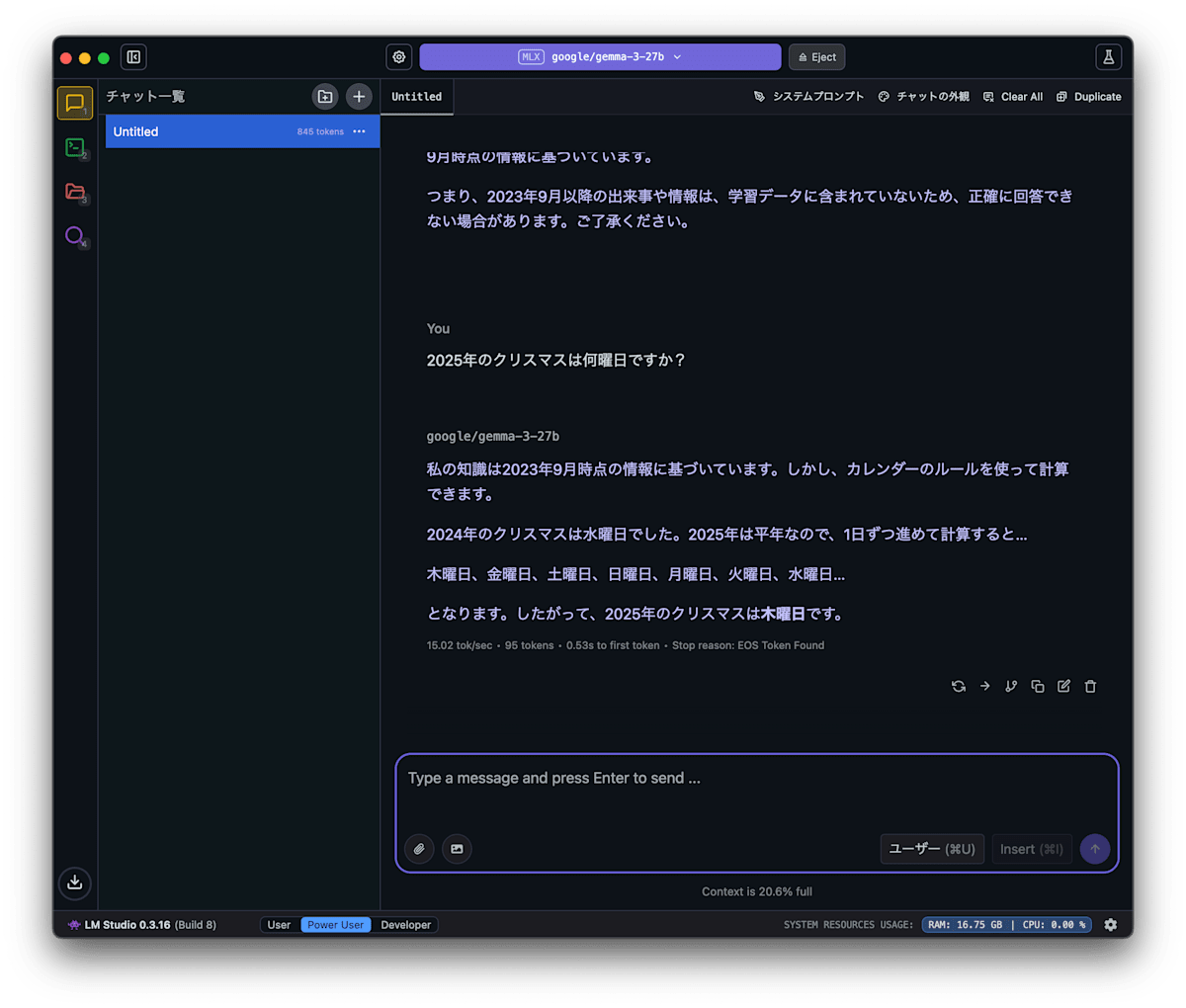1186x1008 pixels.
Task: Edit the assistant message
Action: [x=1064, y=686]
